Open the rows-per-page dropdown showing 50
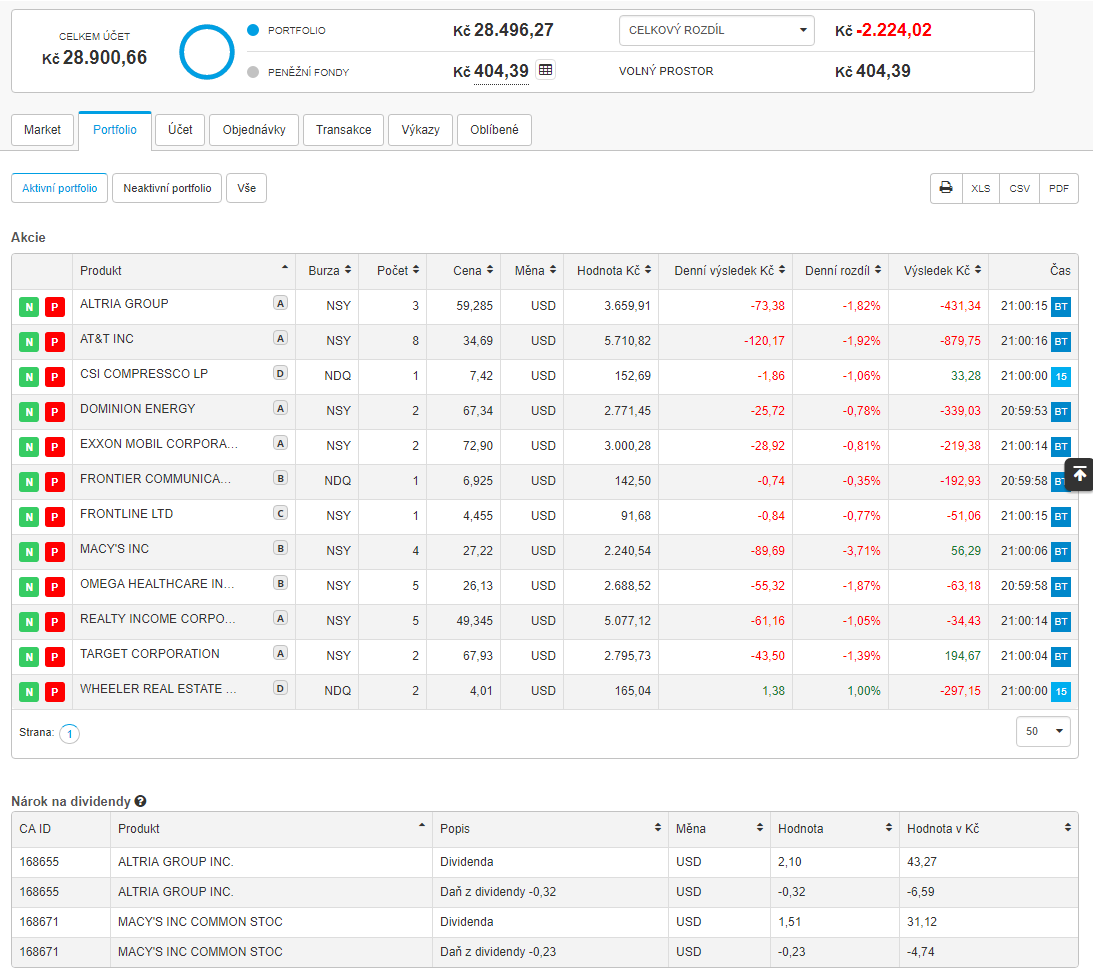1093x978 pixels. (1043, 731)
